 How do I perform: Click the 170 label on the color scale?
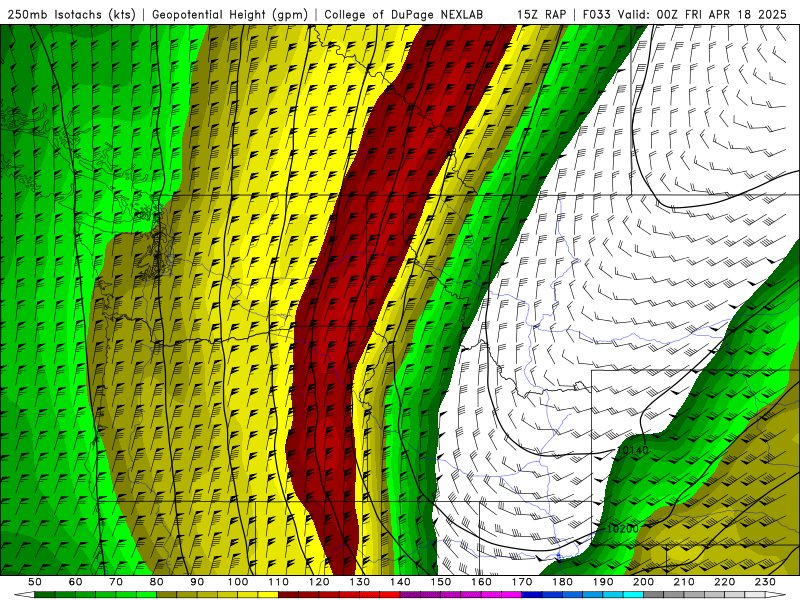(522, 582)
